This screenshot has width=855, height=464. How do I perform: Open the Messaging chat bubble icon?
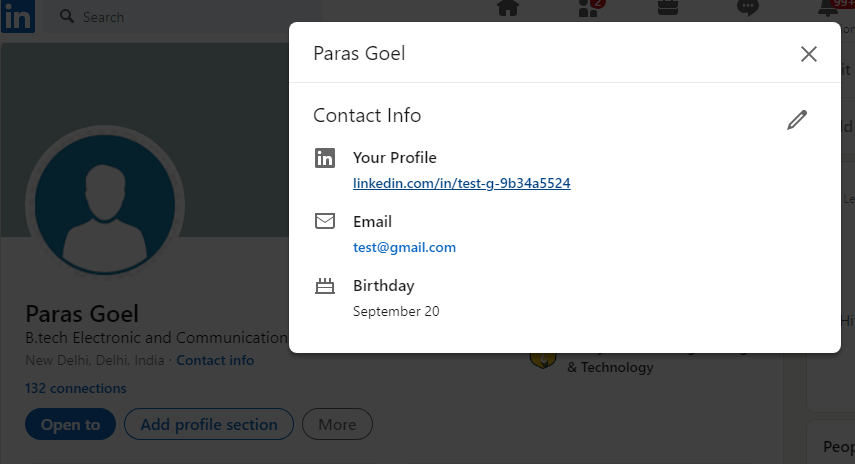tap(748, 8)
